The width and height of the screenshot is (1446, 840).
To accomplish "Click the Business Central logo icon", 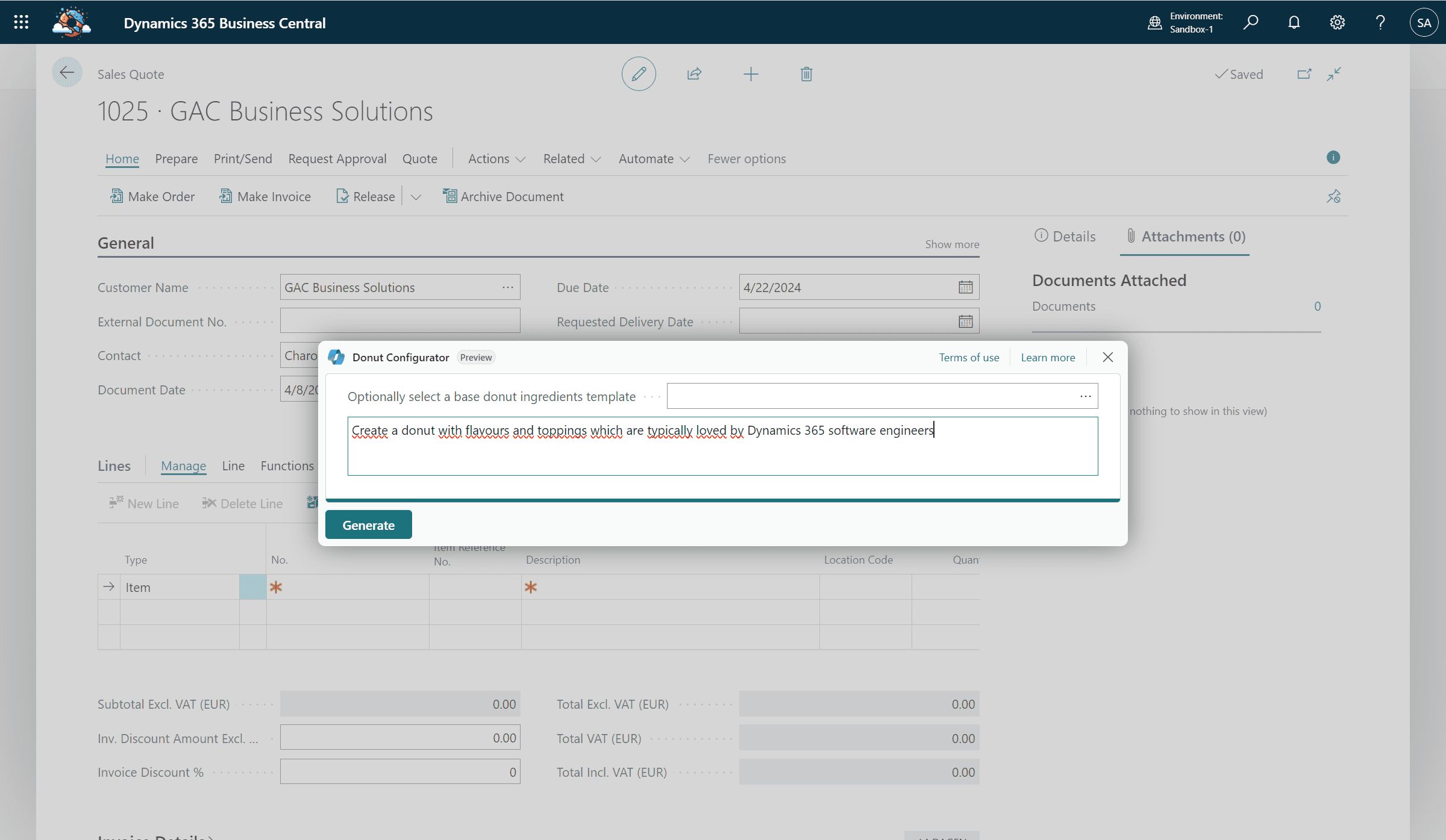I will tap(72, 22).
